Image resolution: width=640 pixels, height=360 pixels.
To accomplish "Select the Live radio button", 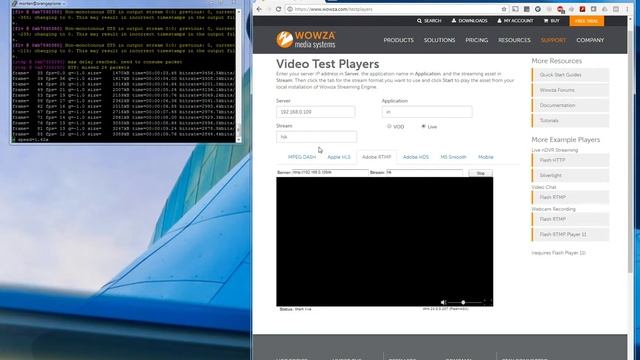I will [x=423, y=127].
